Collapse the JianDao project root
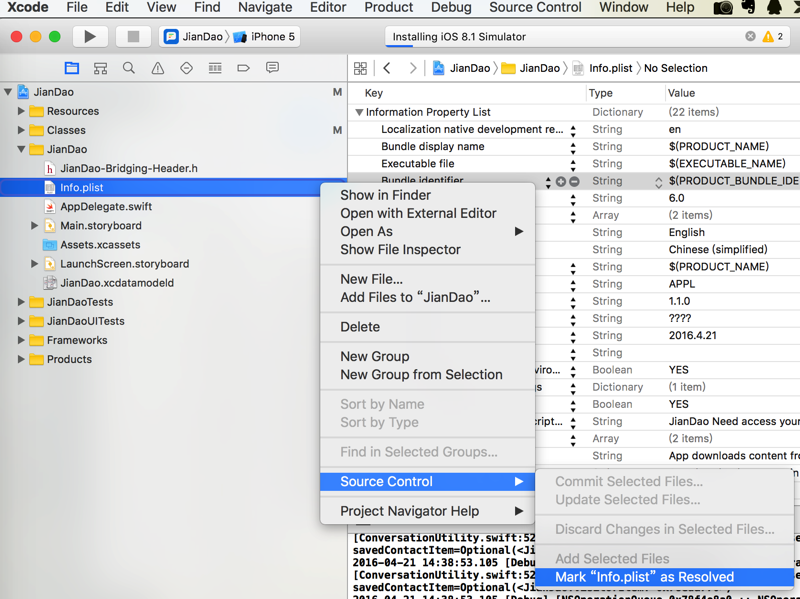Image resolution: width=800 pixels, height=599 pixels. click(x=8, y=92)
